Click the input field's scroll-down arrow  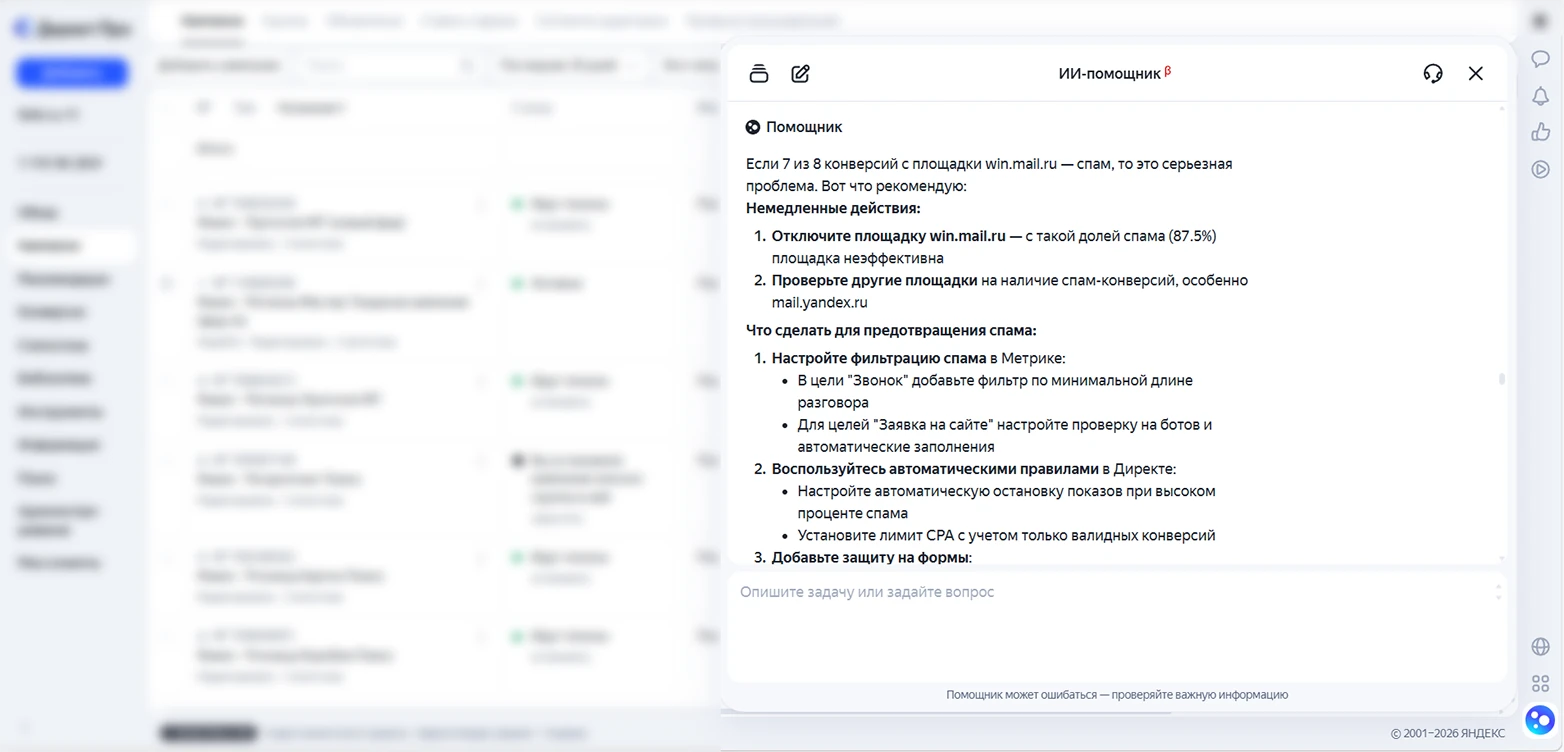click(x=1498, y=597)
